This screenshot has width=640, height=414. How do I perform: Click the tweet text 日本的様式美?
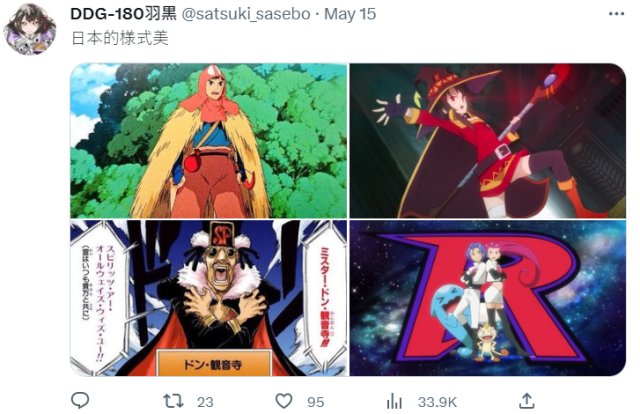120,38
